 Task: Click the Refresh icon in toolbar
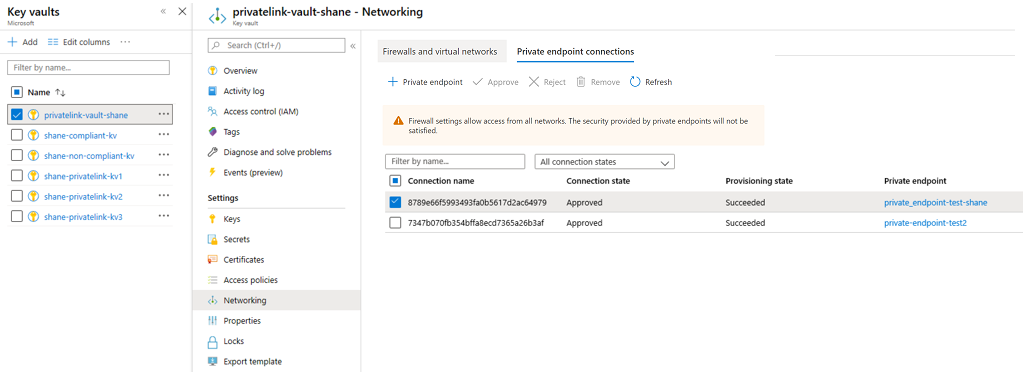pos(635,82)
